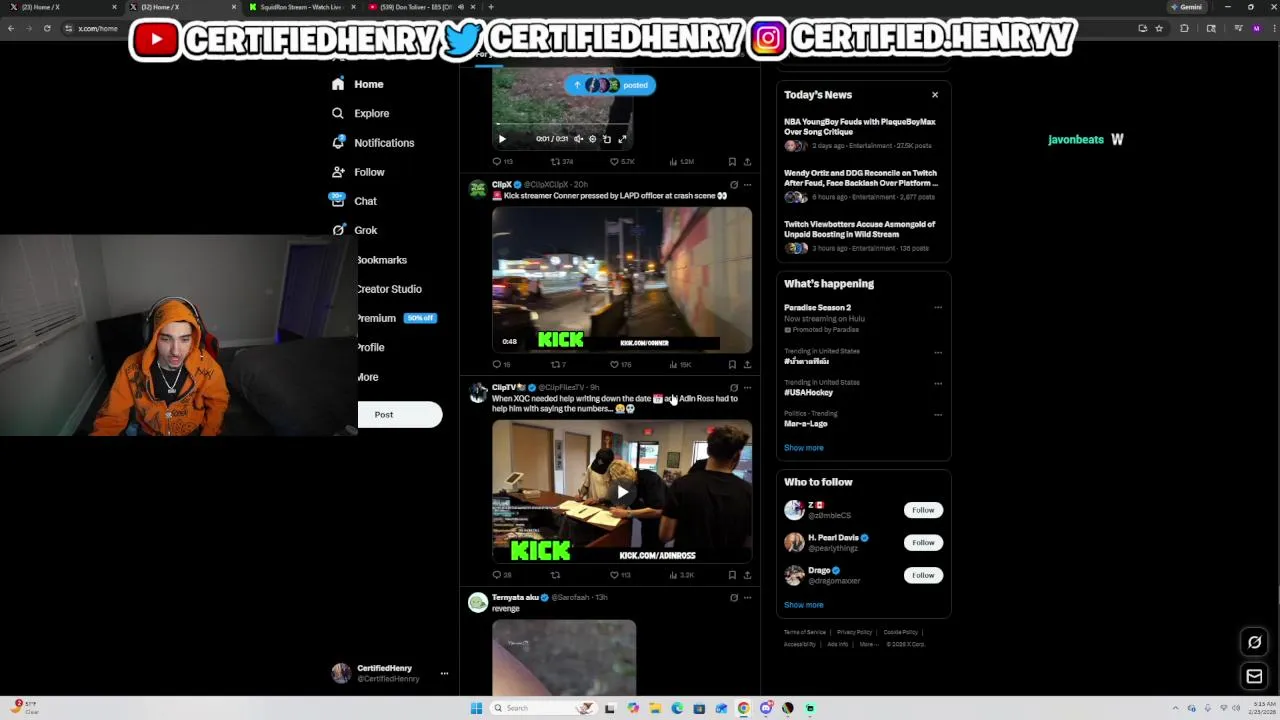Click the Explore magnifier icon
Viewport: 1280px width, 720px height.
[x=338, y=113]
